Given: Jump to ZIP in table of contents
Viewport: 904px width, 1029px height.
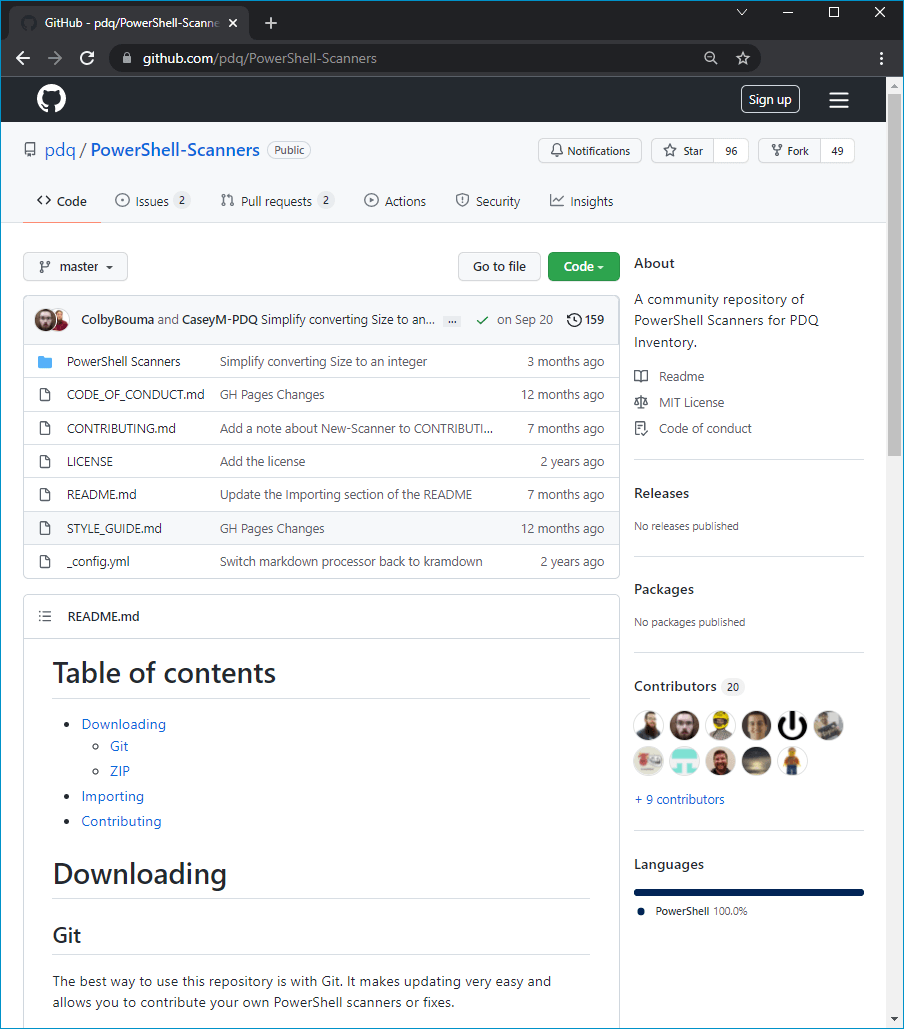Looking at the screenshot, I should 119,771.
